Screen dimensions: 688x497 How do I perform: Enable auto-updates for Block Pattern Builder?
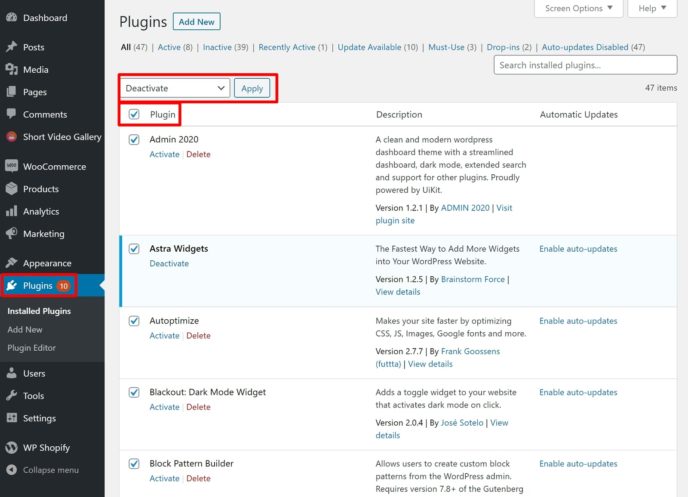pyautogui.click(x=578, y=464)
